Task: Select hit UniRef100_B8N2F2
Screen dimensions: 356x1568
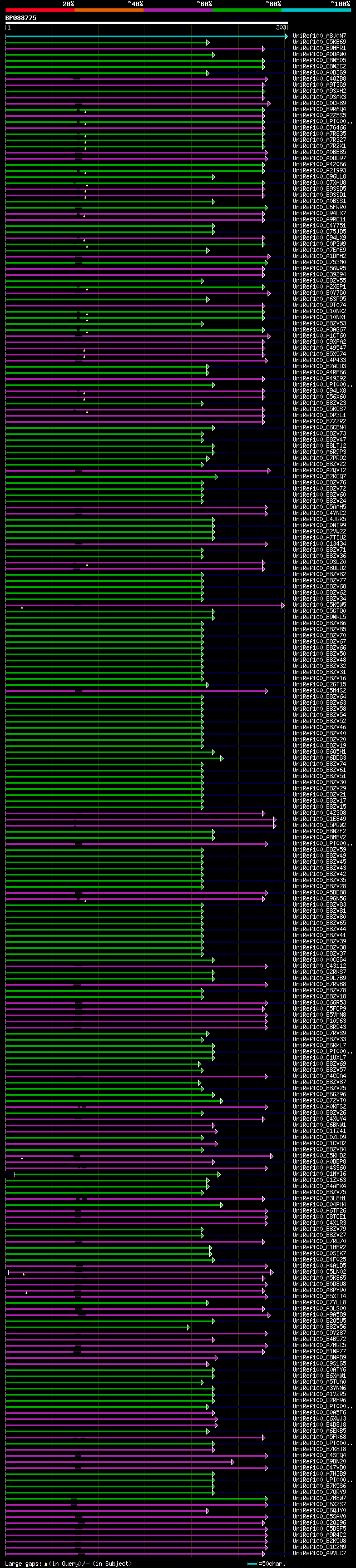Action: [x=319, y=832]
